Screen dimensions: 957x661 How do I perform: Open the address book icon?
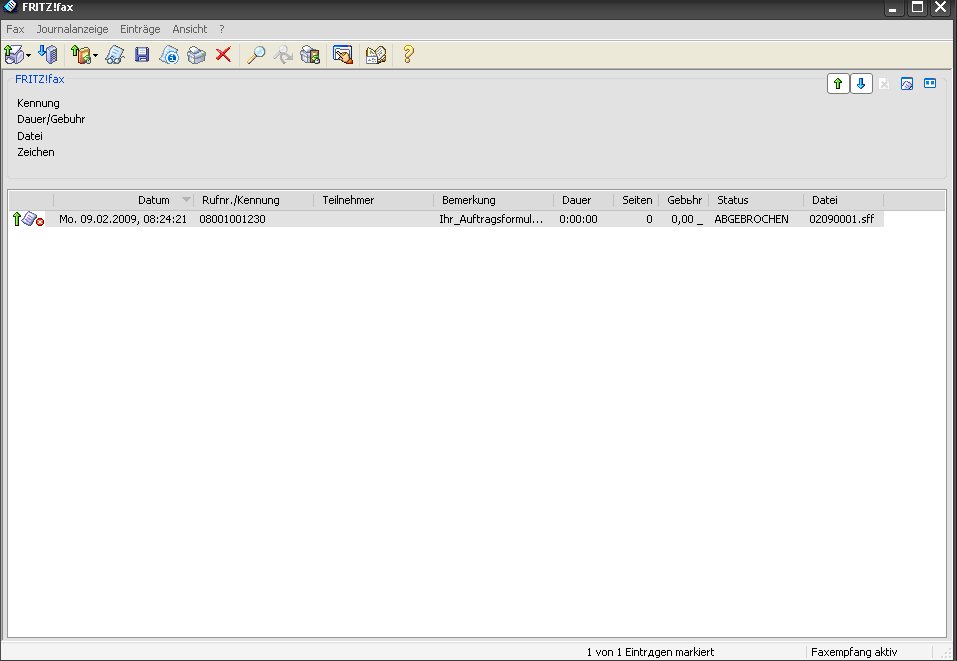(x=376, y=55)
